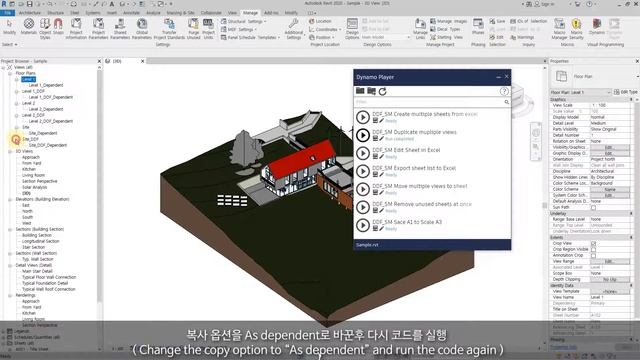Run DDF_SM Create multiple sheets from excel script
This screenshot has height=360, width=640.
click(363, 117)
